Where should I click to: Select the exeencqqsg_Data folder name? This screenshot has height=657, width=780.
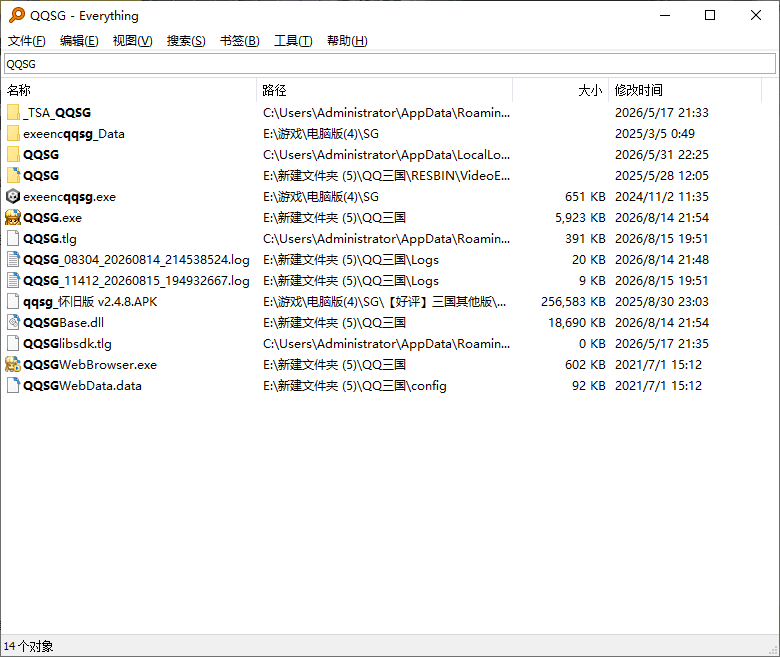click(74, 134)
